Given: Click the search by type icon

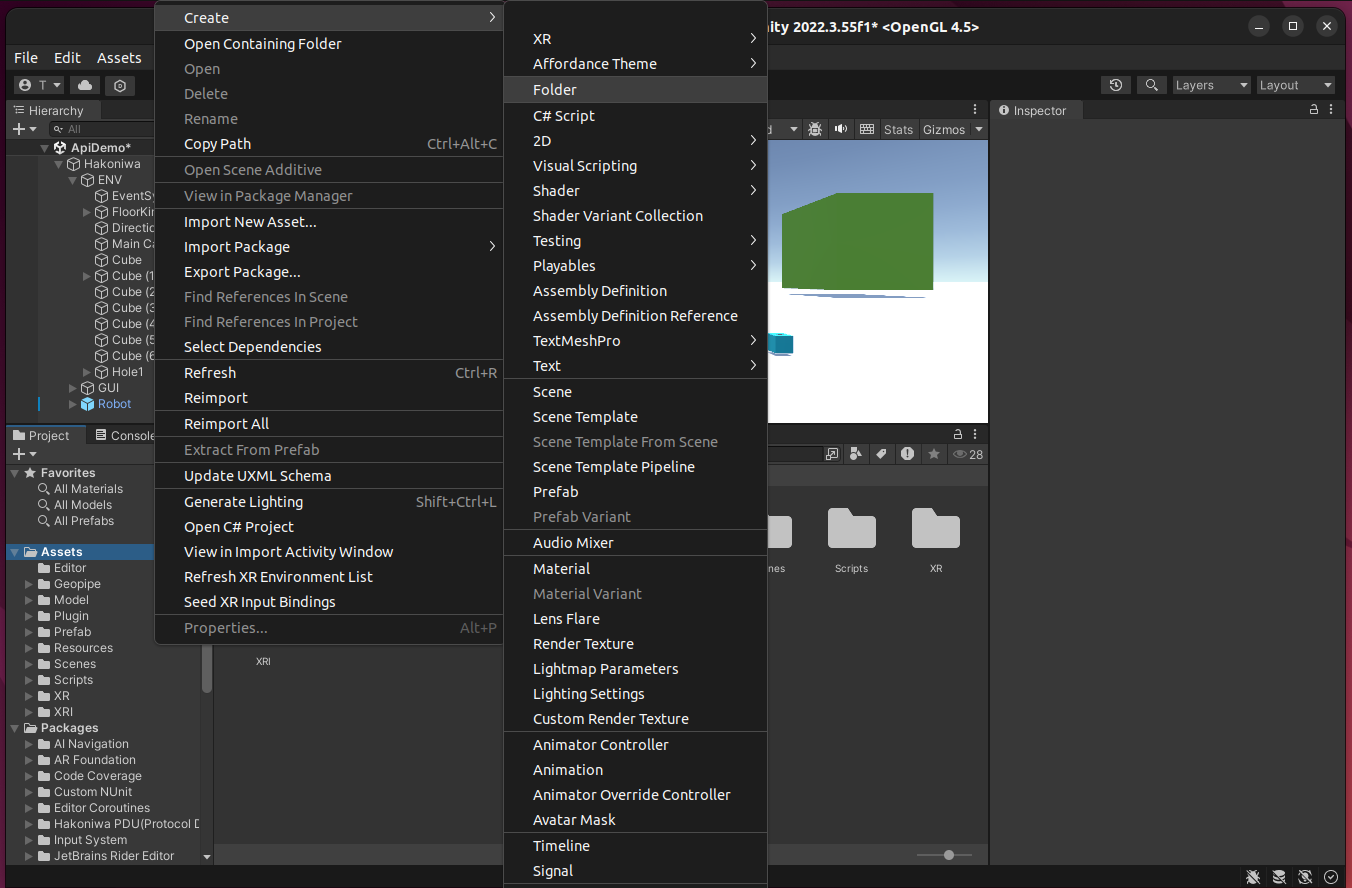Looking at the screenshot, I should click(x=856, y=454).
